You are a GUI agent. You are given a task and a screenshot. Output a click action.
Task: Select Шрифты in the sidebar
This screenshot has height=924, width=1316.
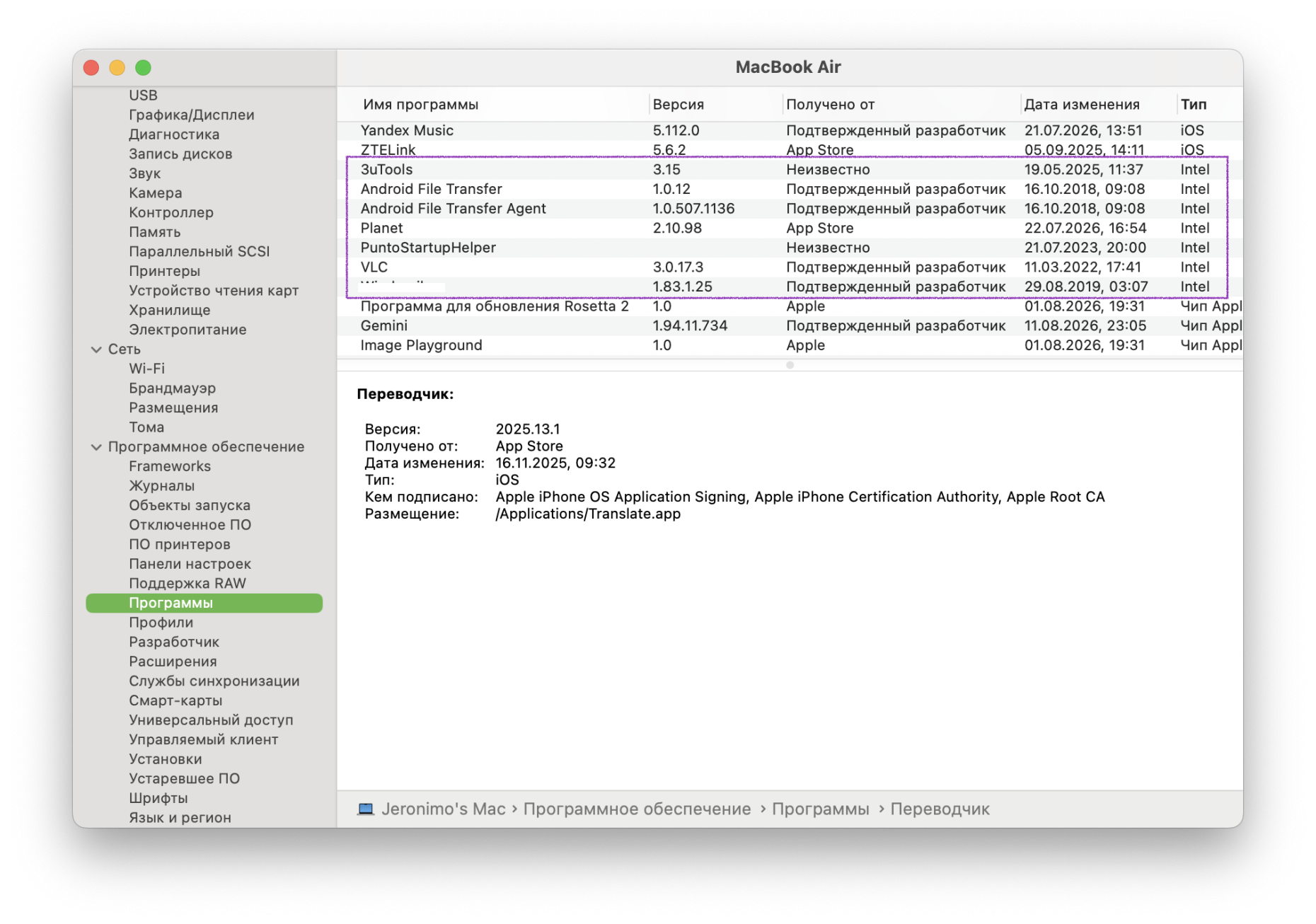158,798
